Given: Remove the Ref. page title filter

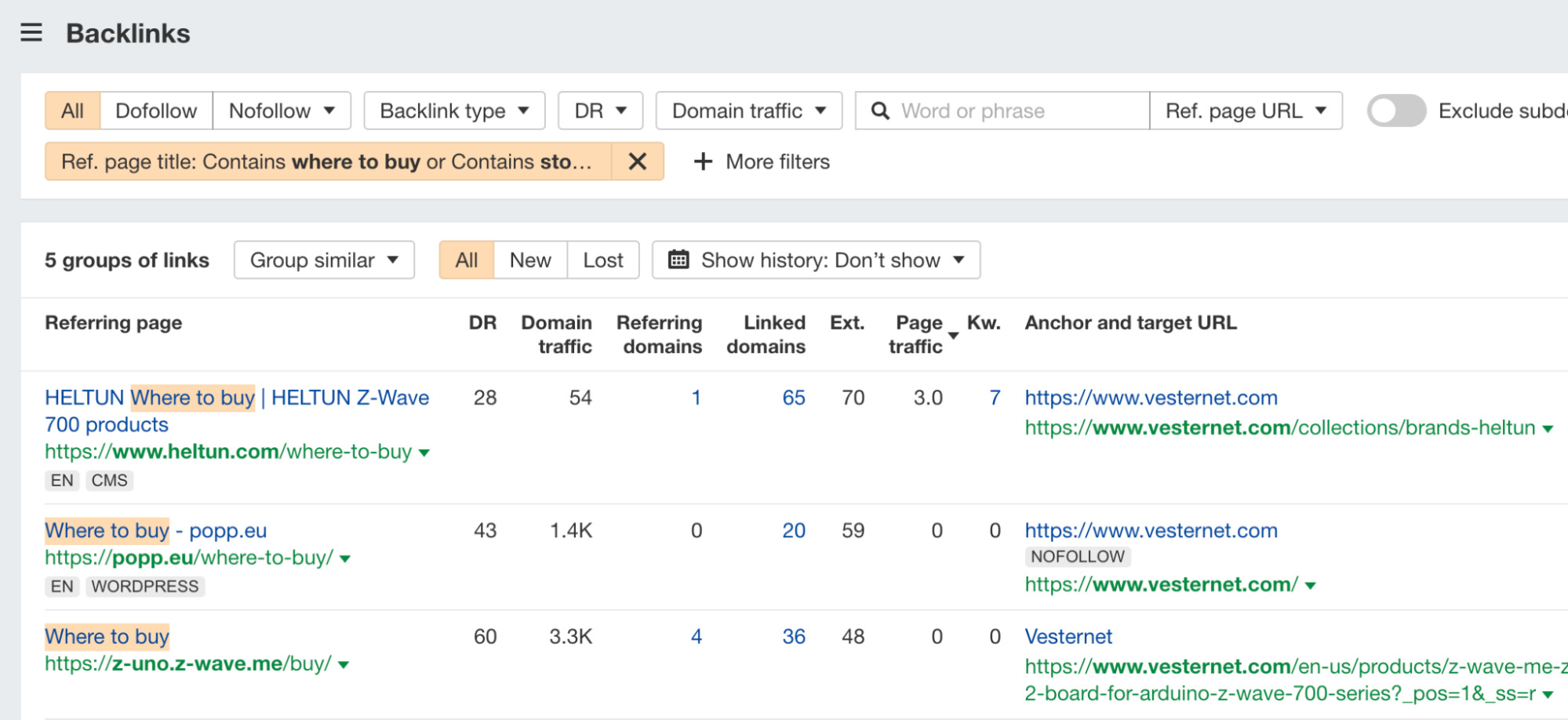Looking at the screenshot, I should pyautogui.click(x=637, y=162).
